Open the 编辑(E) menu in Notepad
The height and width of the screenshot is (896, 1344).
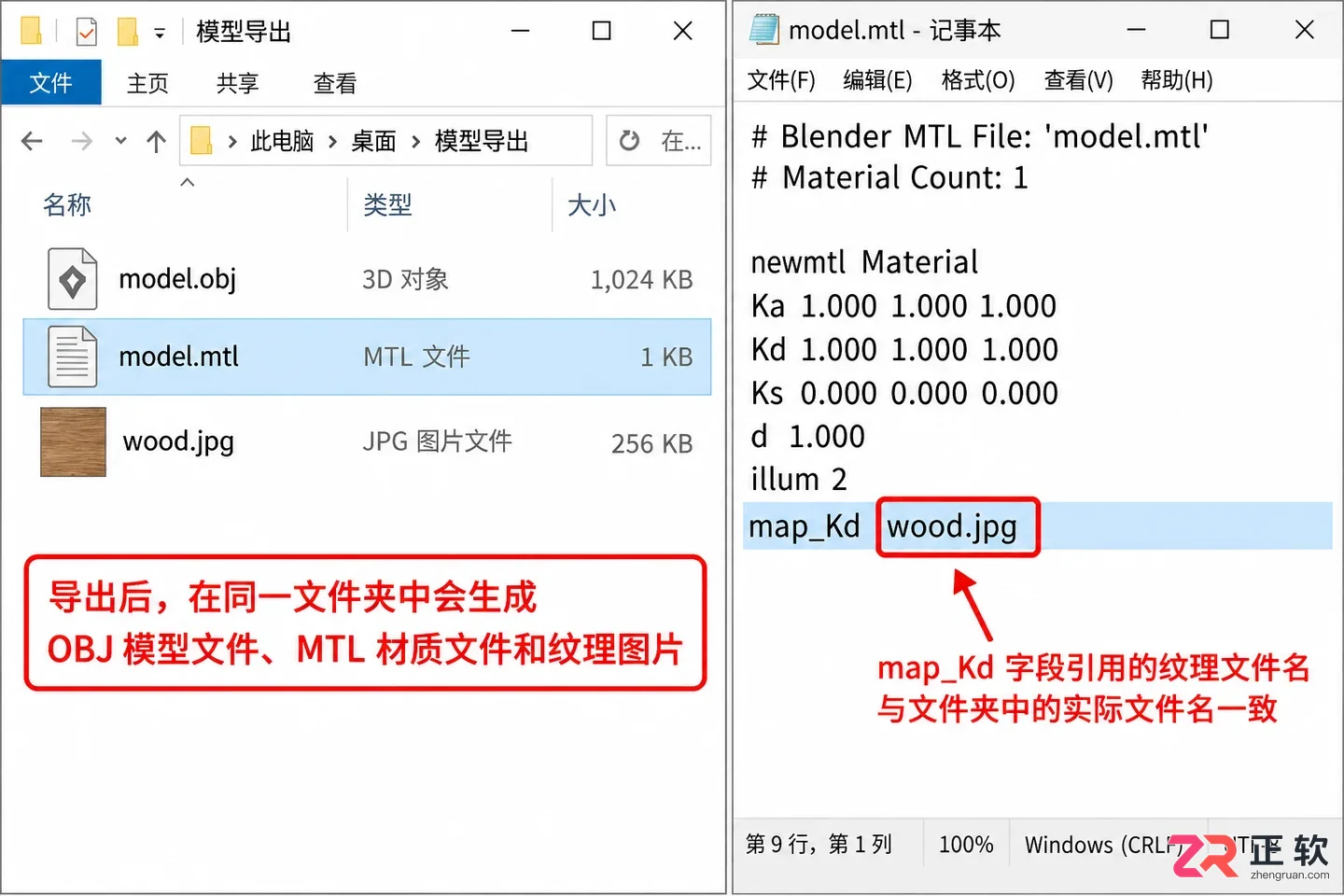coord(877,81)
